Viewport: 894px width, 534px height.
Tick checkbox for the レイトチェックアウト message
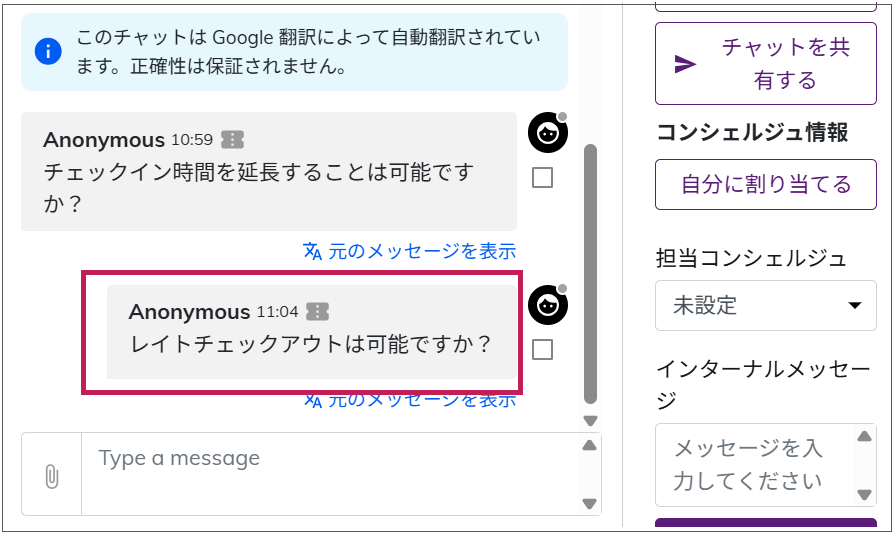[x=542, y=350]
